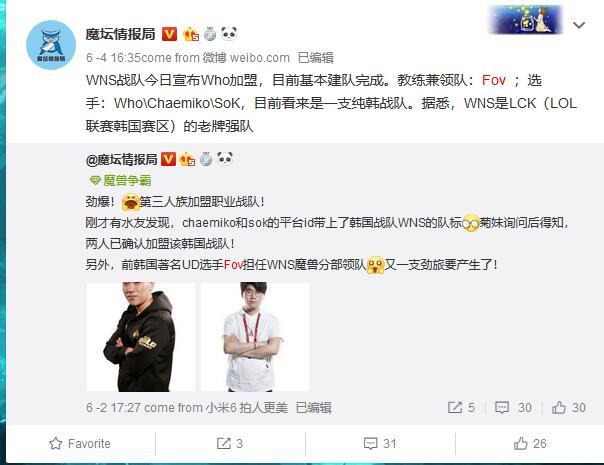Open the owl profile avatar
Viewport: 604px width, 465px height.
(51, 45)
